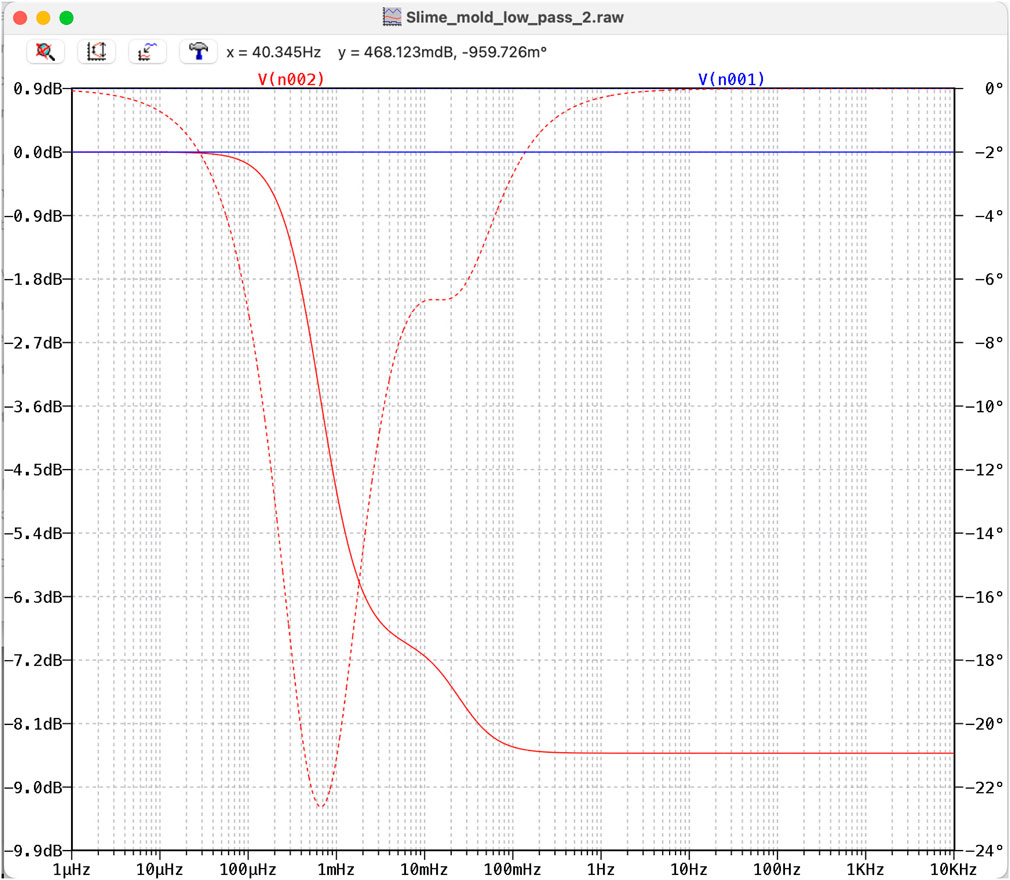Click the autorange axes toolbar icon

click(x=97, y=51)
